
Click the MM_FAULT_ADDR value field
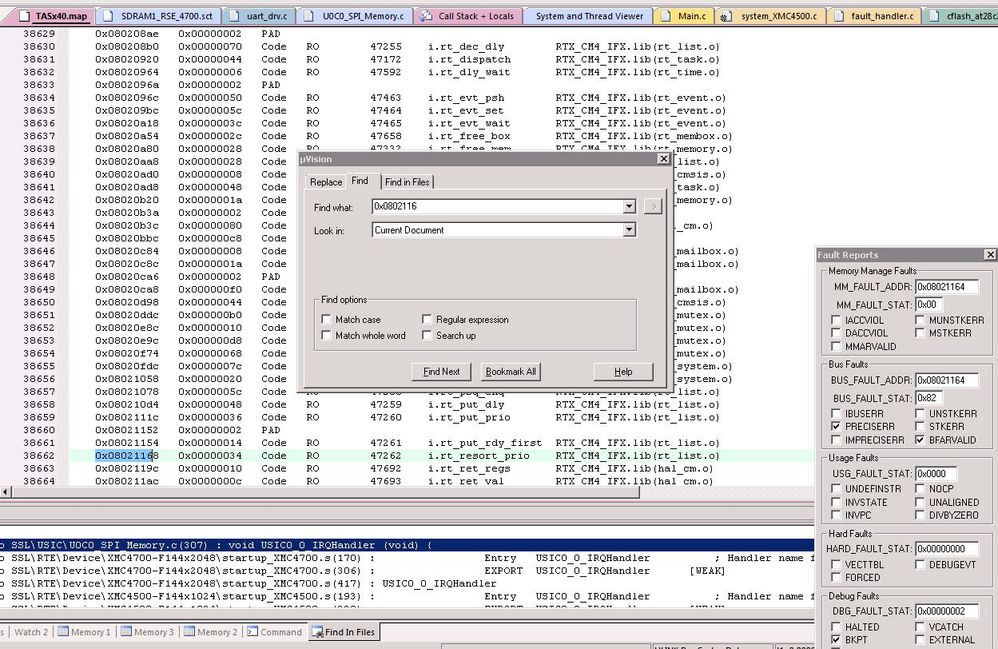(946, 287)
